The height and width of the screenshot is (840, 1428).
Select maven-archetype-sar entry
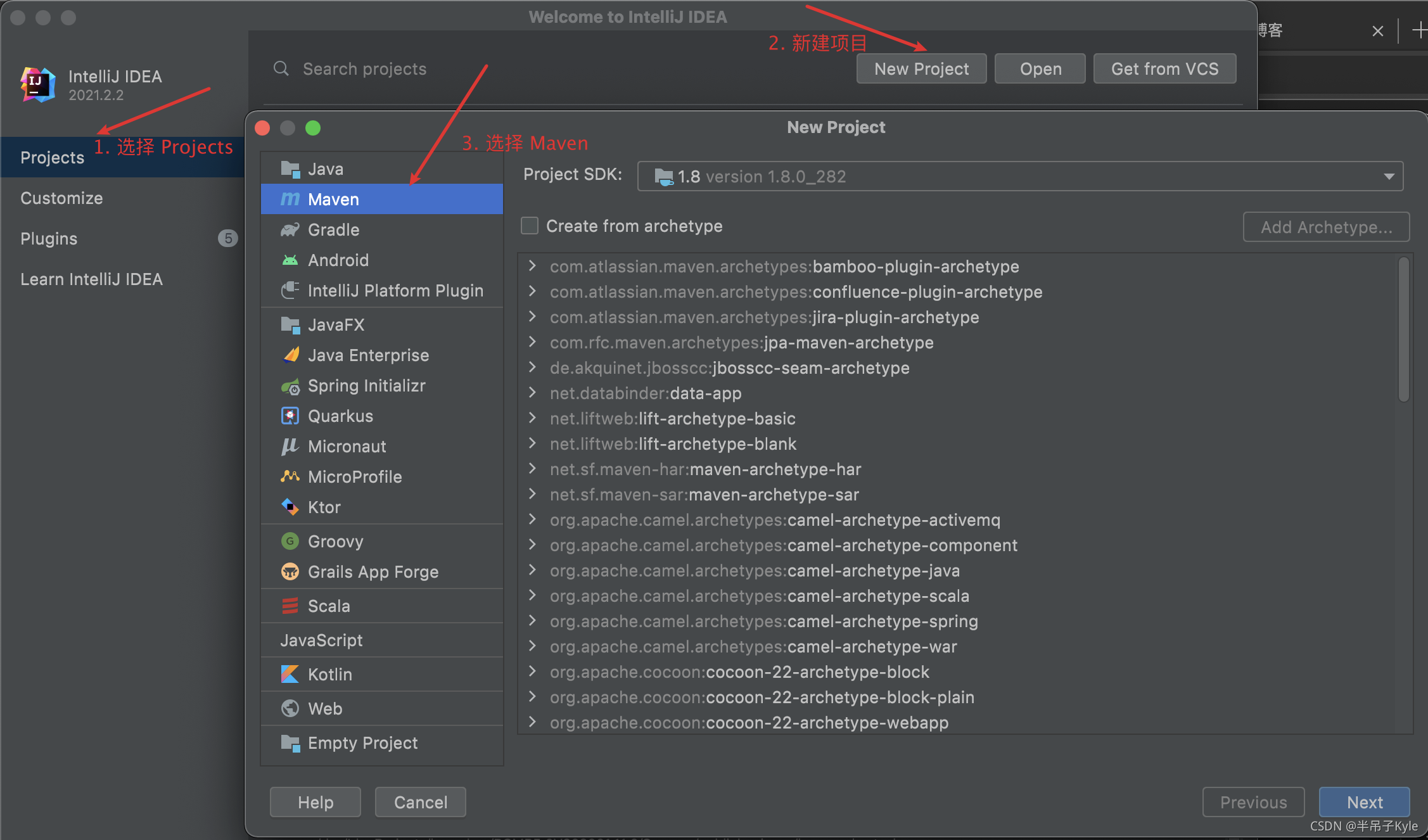(x=704, y=494)
